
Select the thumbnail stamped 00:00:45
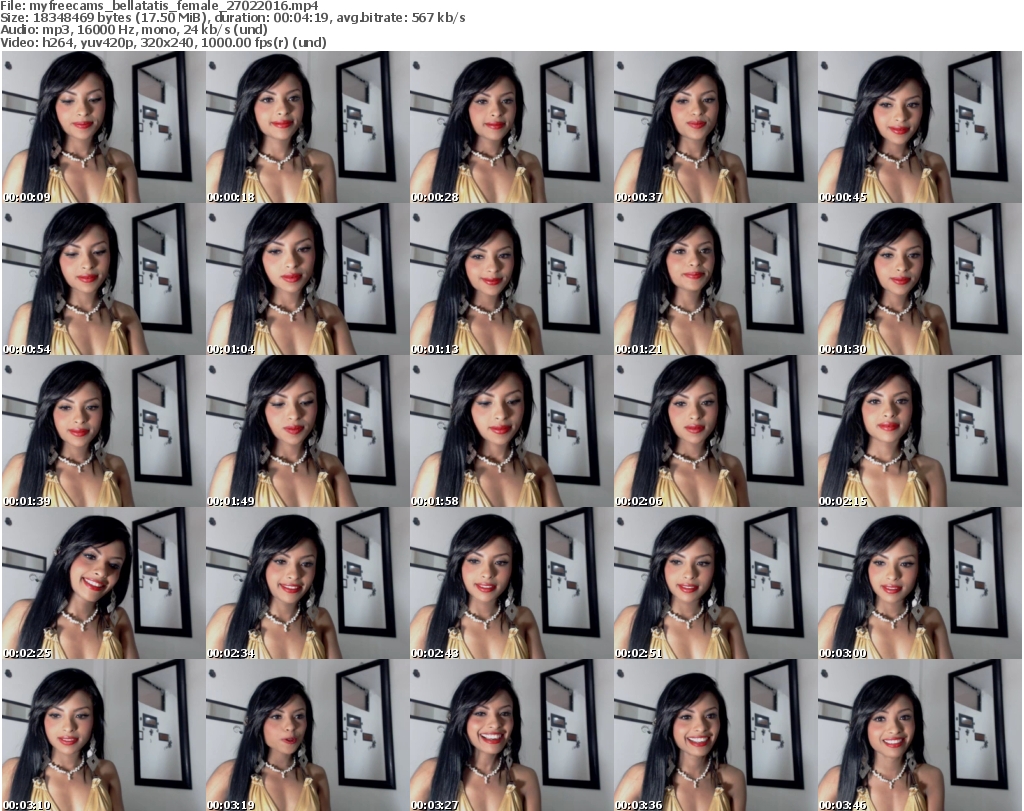coord(920,127)
